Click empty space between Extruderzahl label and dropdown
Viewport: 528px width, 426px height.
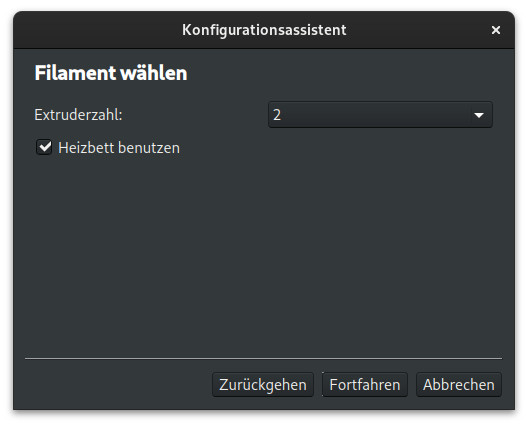(195, 115)
